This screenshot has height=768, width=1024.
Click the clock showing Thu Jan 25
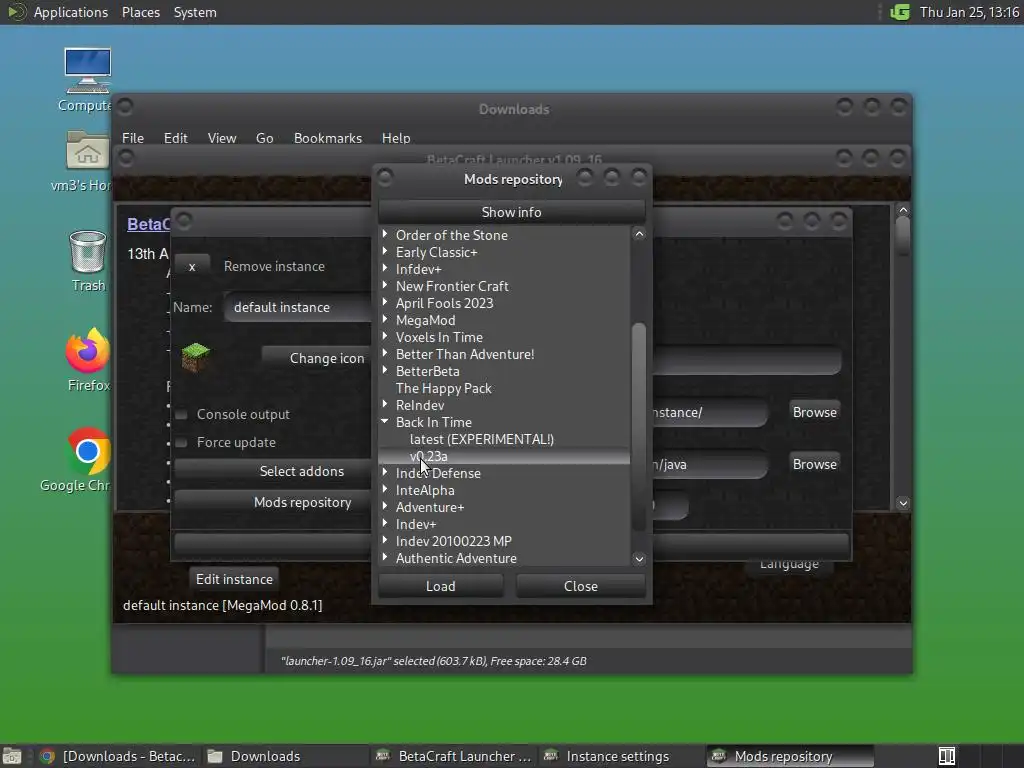(969, 12)
